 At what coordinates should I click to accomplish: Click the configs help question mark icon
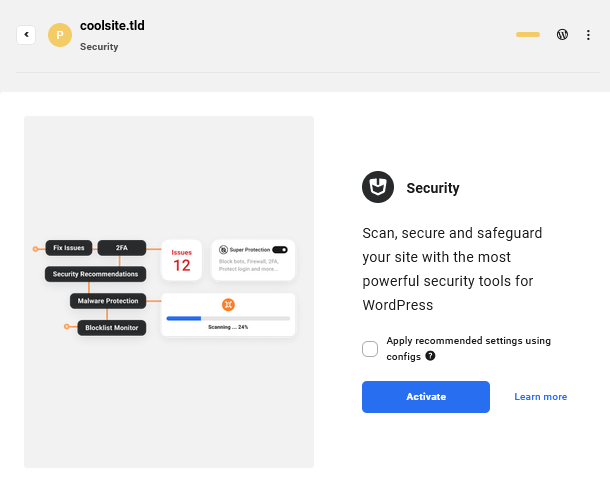430,356
